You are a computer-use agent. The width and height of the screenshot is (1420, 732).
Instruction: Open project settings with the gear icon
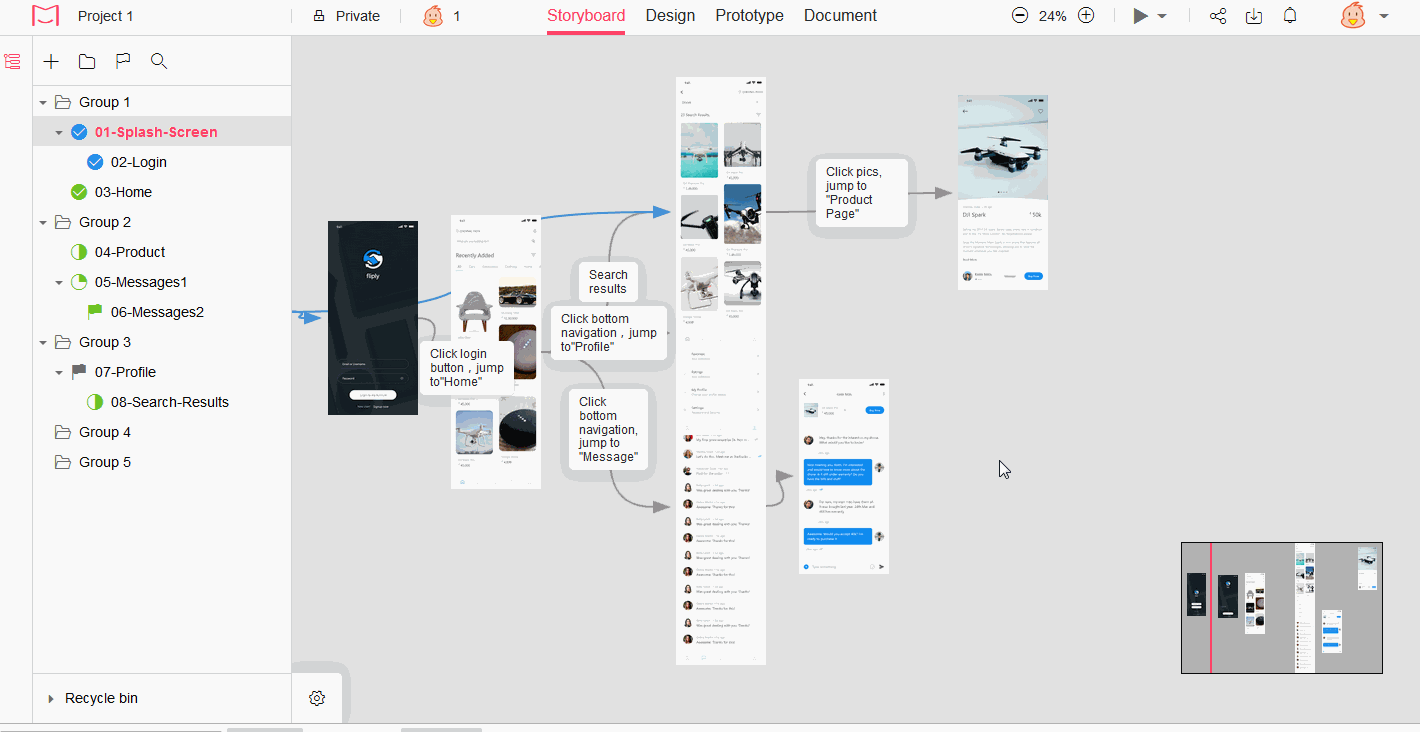click(x=316, y=698)
